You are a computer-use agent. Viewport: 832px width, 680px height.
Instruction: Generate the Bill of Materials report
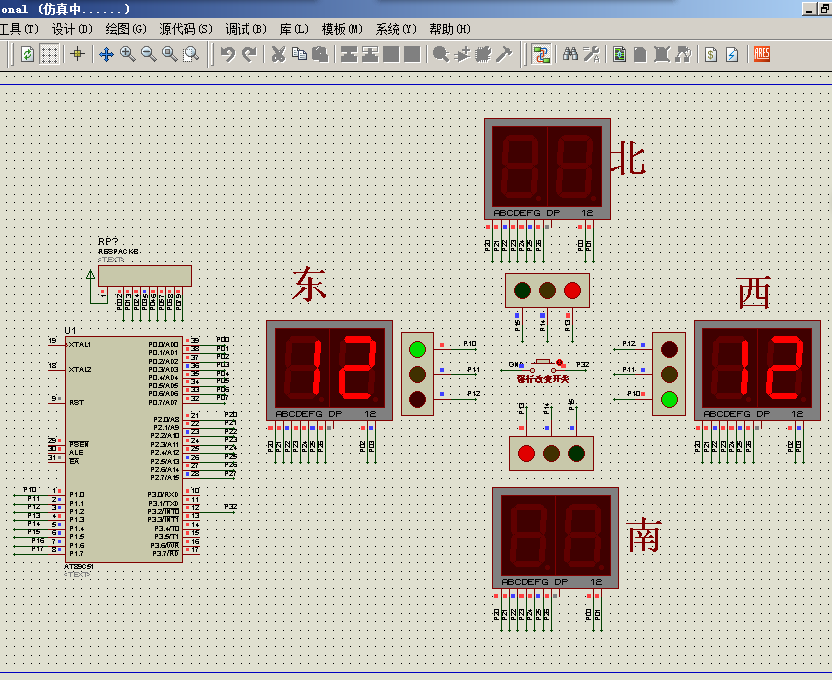(x=711, y=54)
